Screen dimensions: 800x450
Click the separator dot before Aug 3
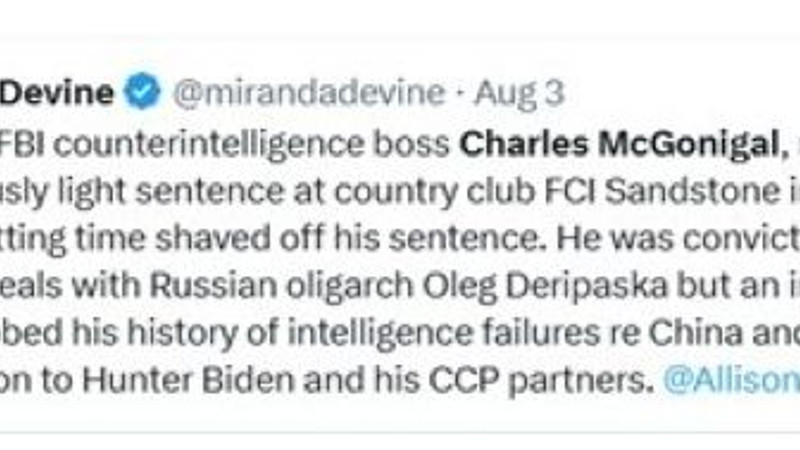point(460,93)
